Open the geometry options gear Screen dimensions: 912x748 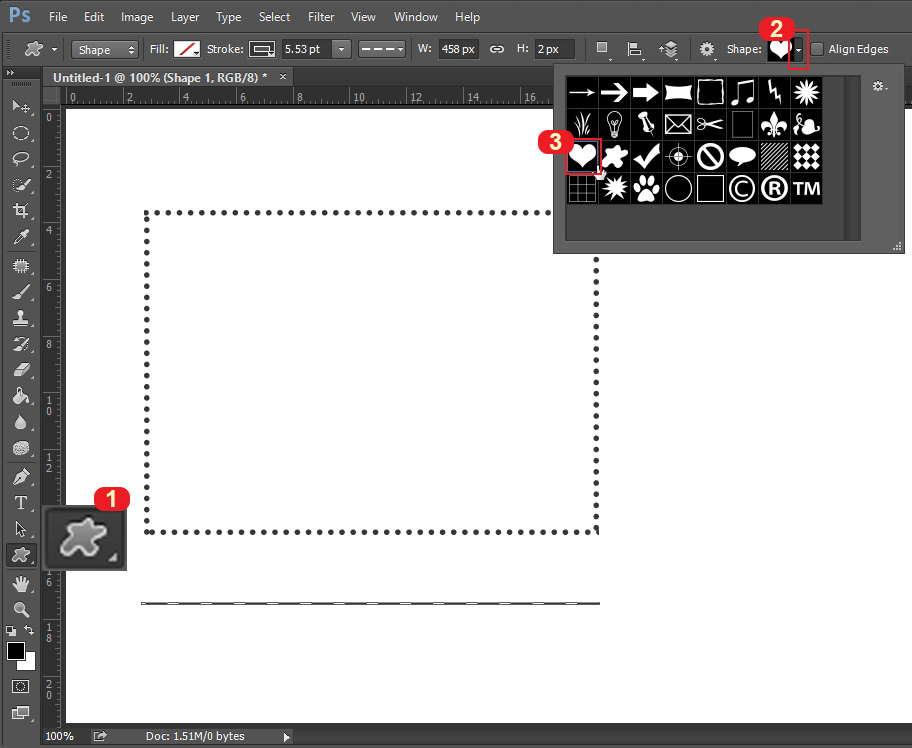pyautogui.click(x=707, y=49)
